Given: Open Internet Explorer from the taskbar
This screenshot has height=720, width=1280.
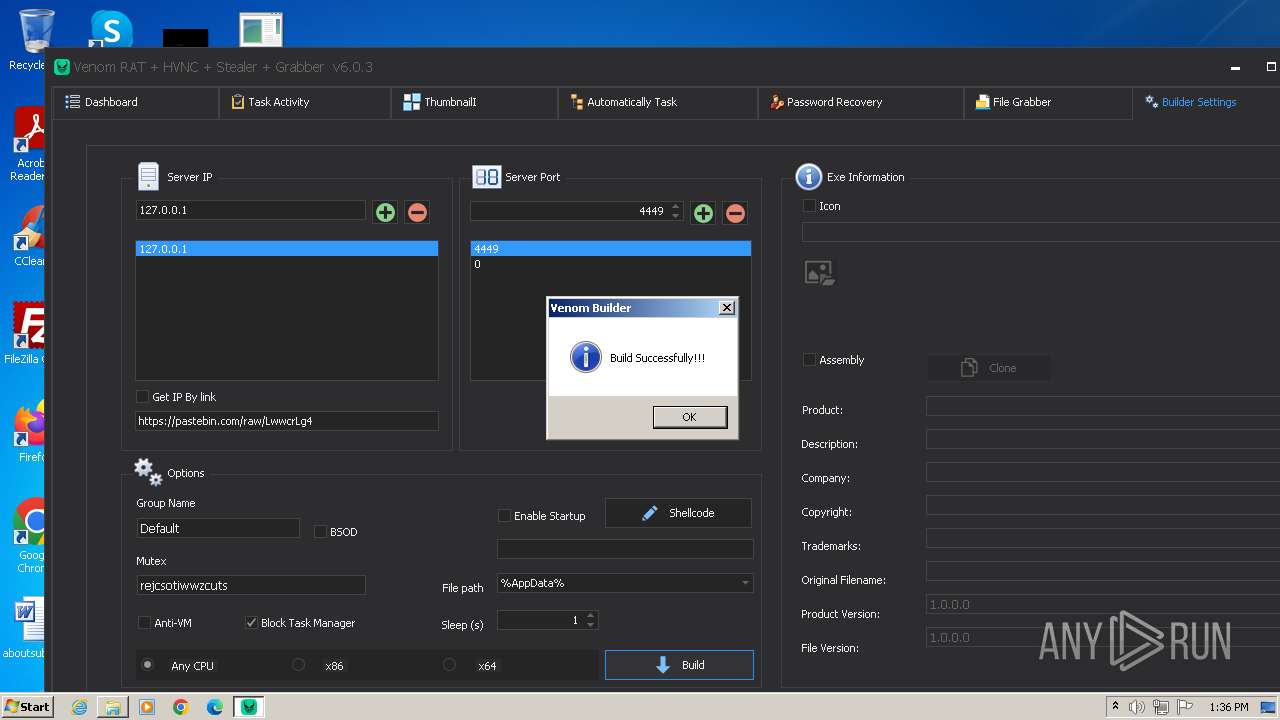Looking at the screenshot, I should (79, 707).
